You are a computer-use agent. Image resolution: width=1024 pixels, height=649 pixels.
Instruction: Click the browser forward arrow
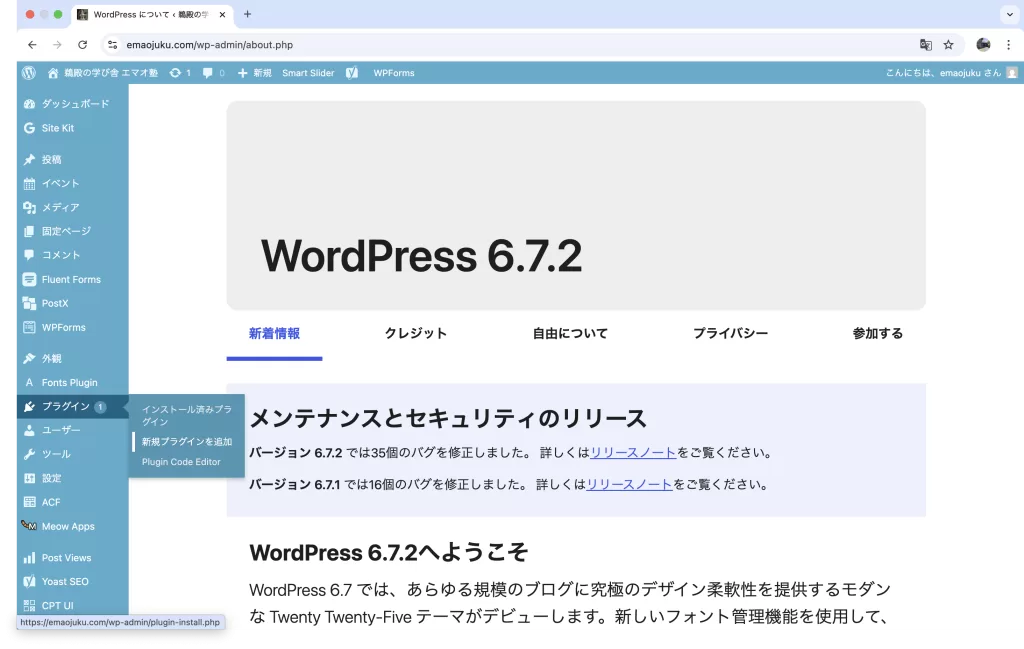coord(57,44)
